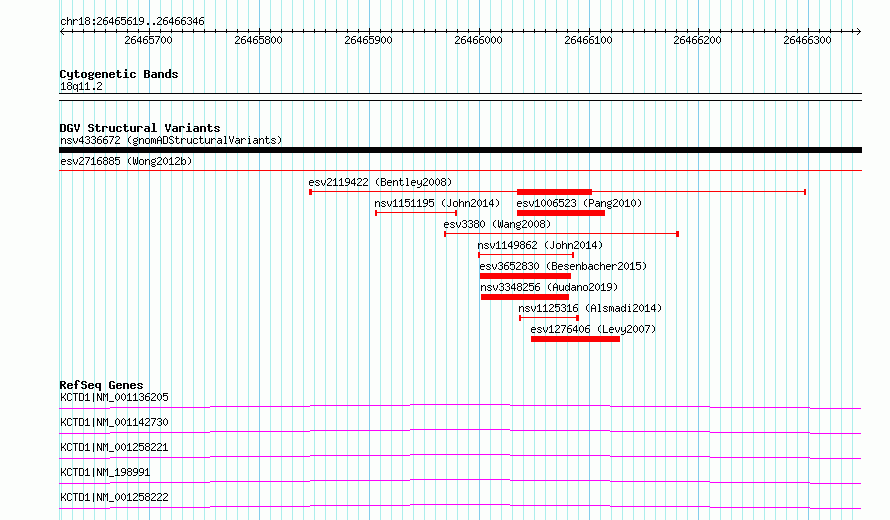Open variant nsv4336672 (gnomADStructuralVariants) label
The image size is (890, 520).
tap(171, 140)
